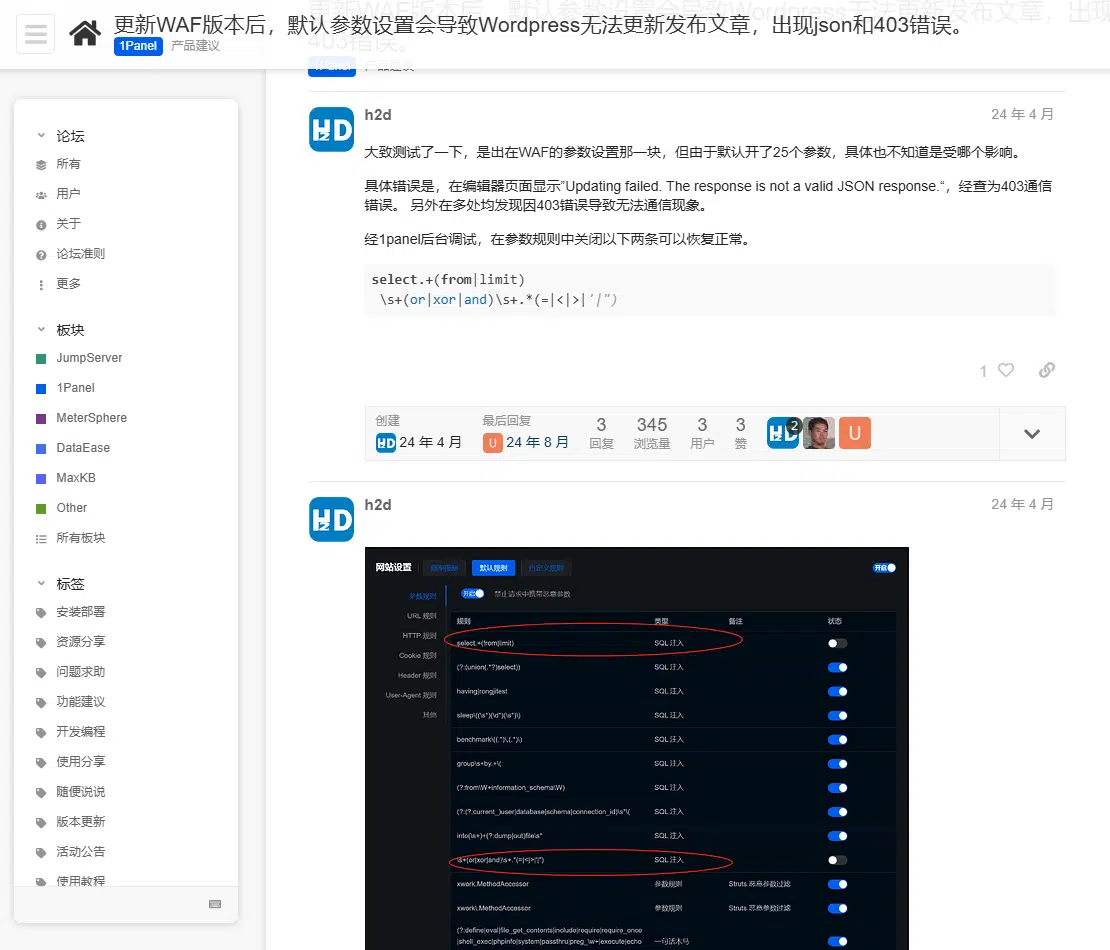This screenshot has height=950, width=1110.
Task: Open 使用教程 tag
Action: (80, 881)
